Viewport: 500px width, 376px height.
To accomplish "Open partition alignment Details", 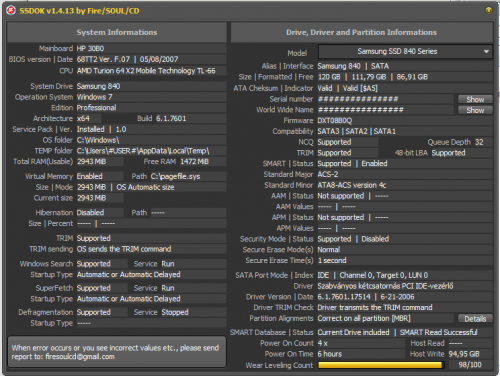I will tap(475, 319).
